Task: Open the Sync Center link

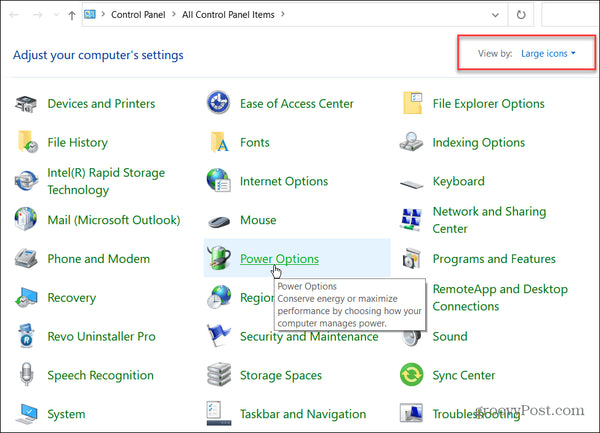Action: (x=464, y=376)
